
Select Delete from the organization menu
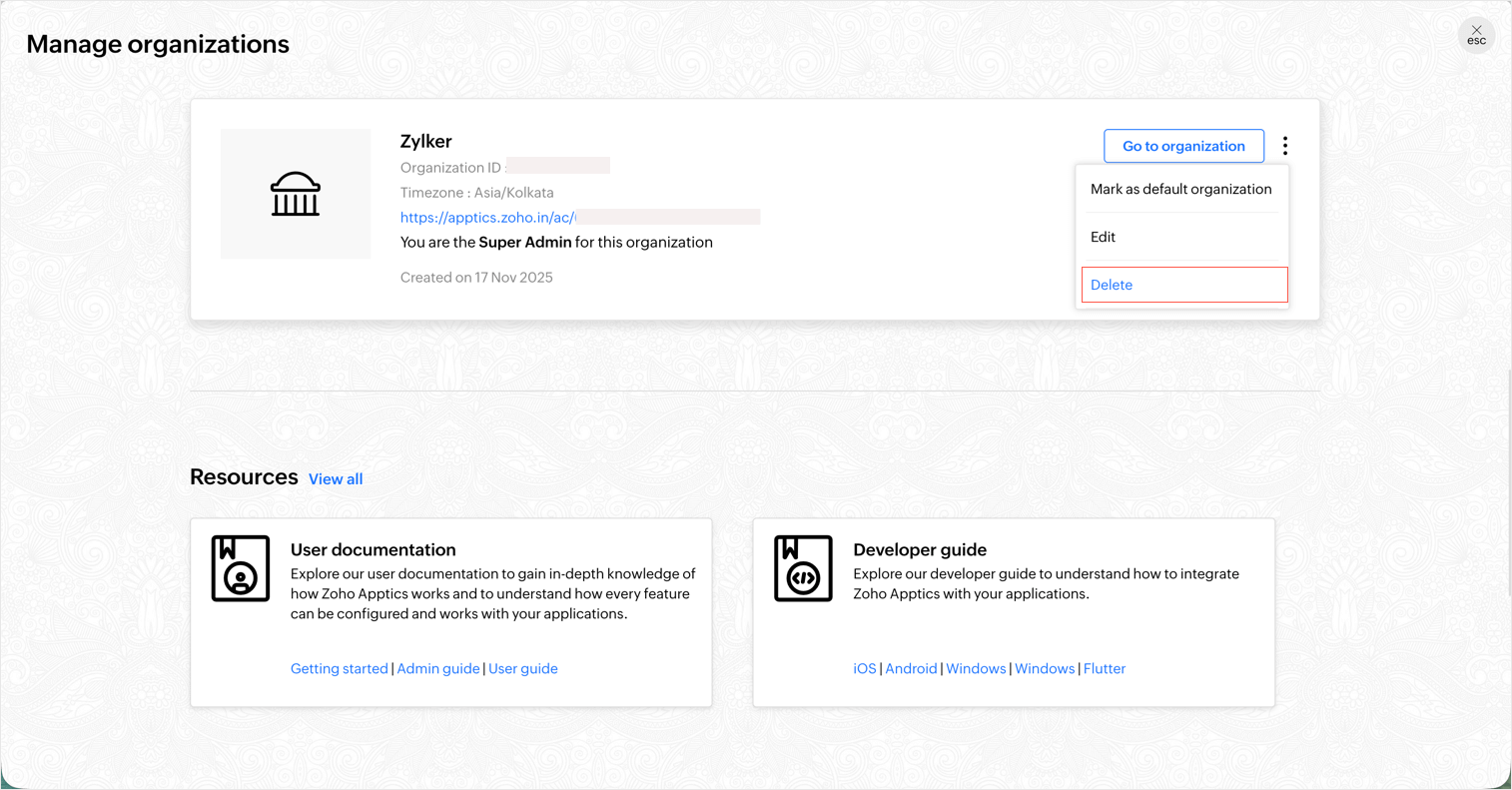tap(1112, 285)
